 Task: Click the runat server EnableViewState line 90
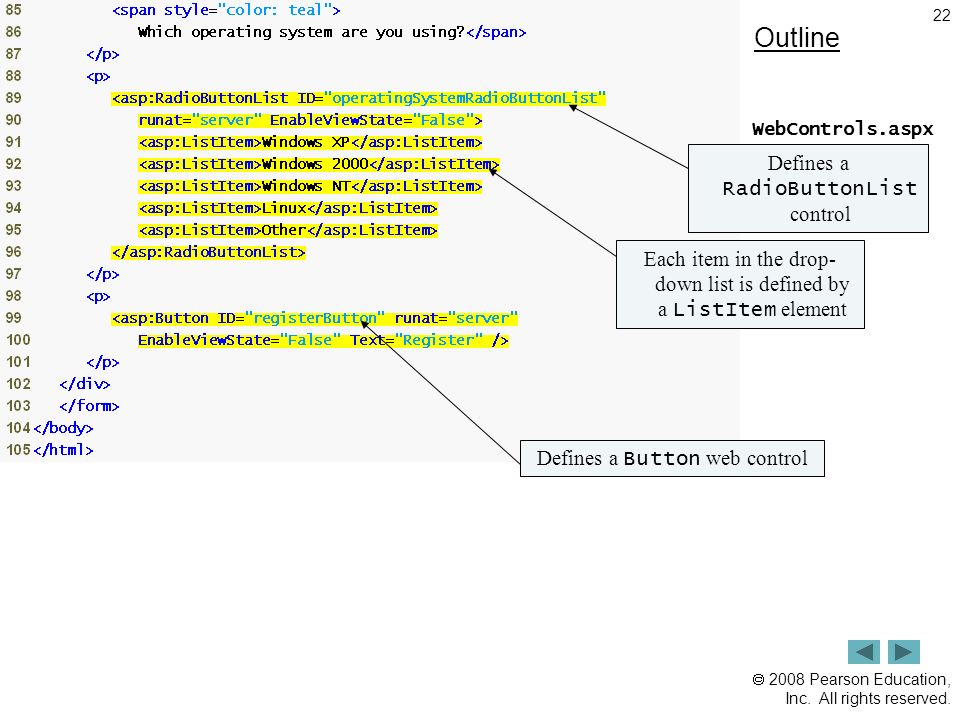(310, 120)
